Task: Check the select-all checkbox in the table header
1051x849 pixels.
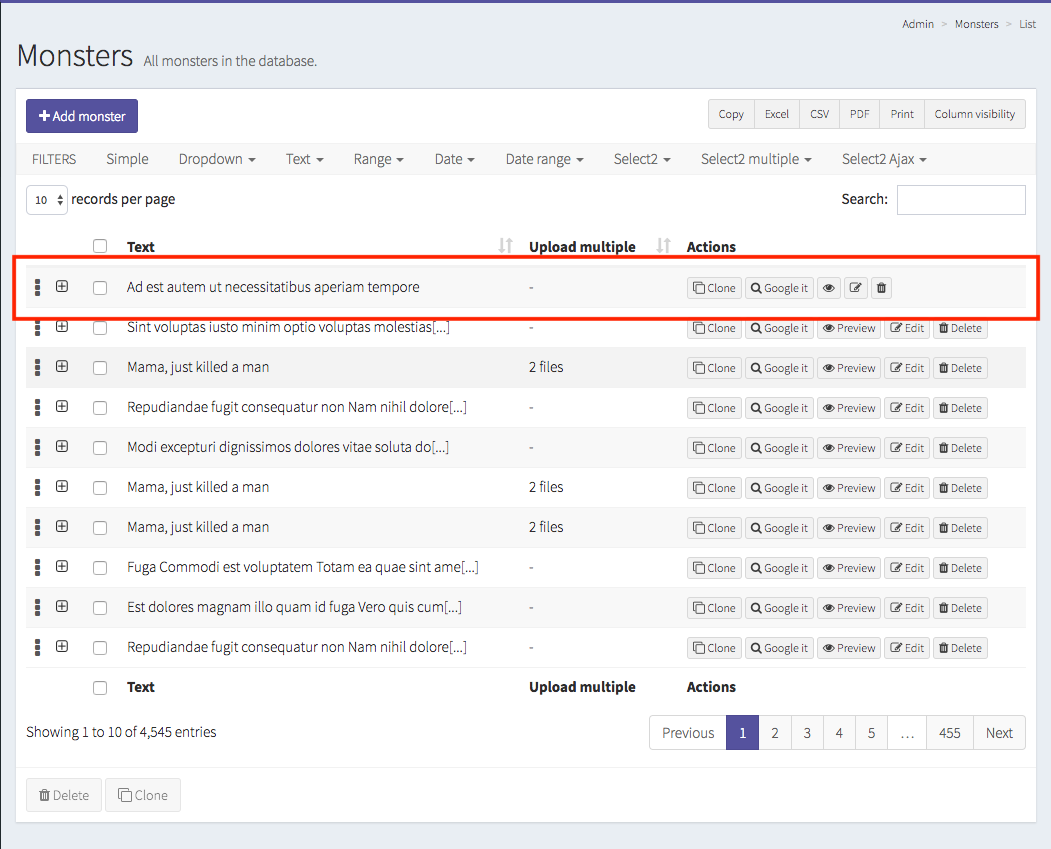Action: [99, 245]
